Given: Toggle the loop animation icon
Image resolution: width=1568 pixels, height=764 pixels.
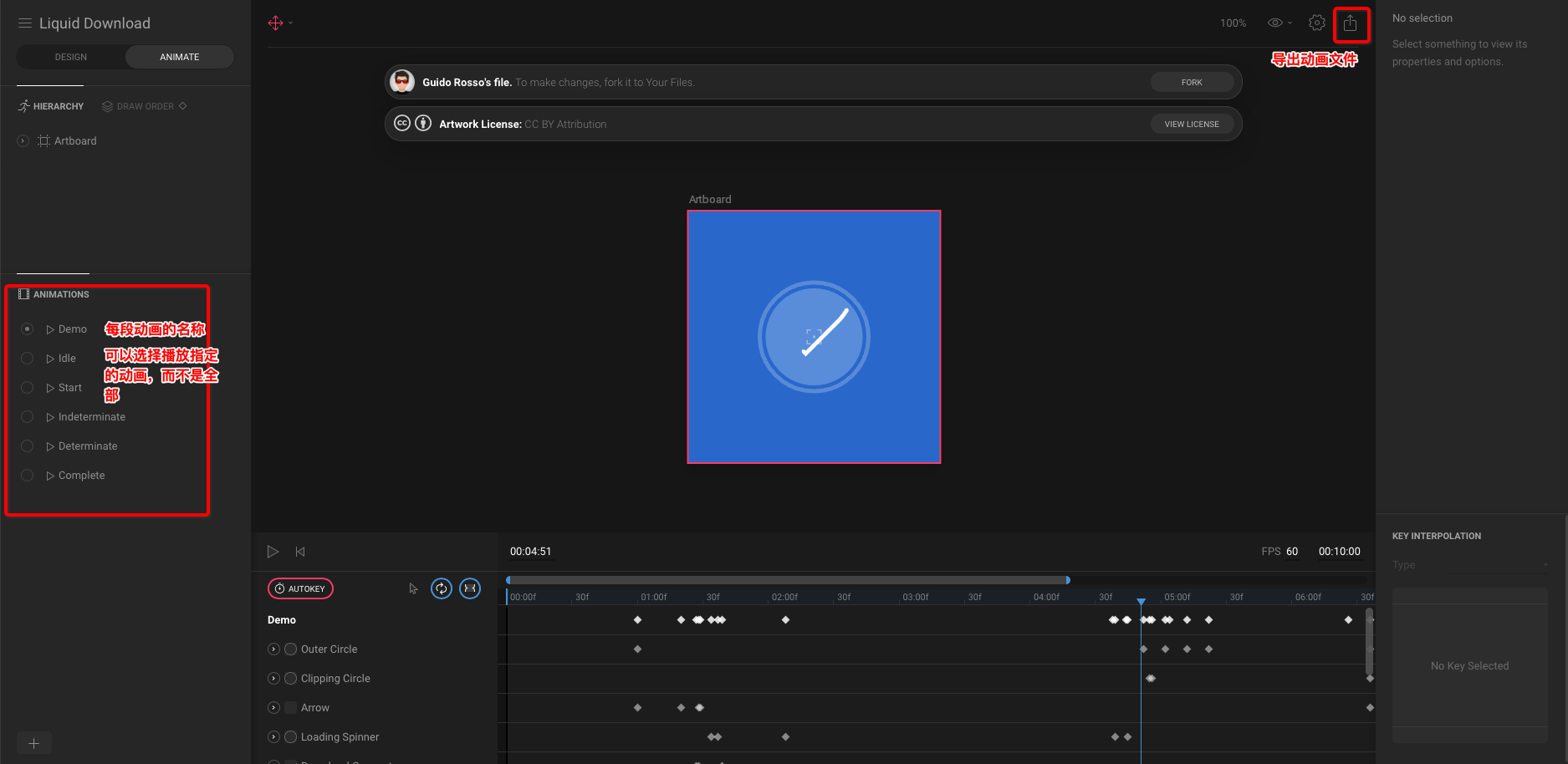Looking at the screenshot, I should [441, 588].
